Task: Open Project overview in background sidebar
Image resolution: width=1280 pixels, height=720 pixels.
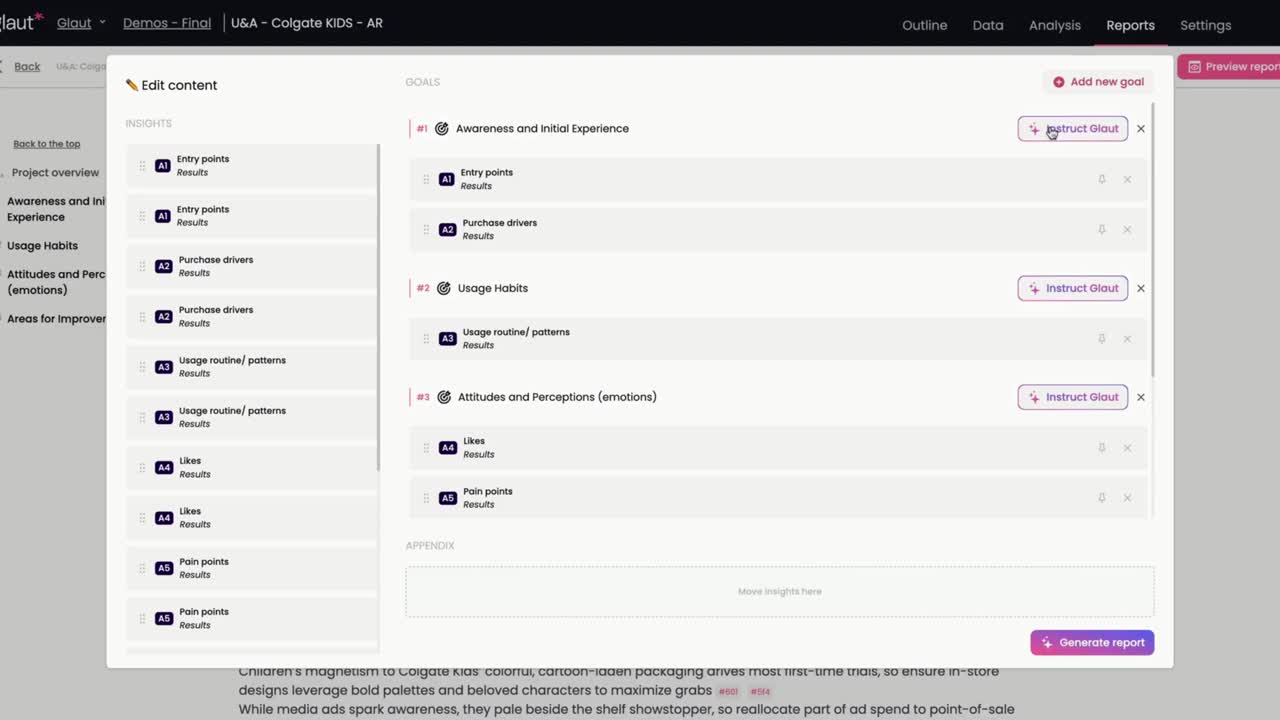Action: [55, 172]
